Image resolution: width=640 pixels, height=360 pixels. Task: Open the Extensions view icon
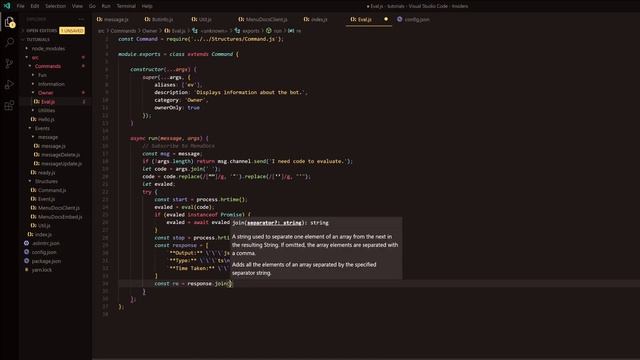(x=9, y=106)
